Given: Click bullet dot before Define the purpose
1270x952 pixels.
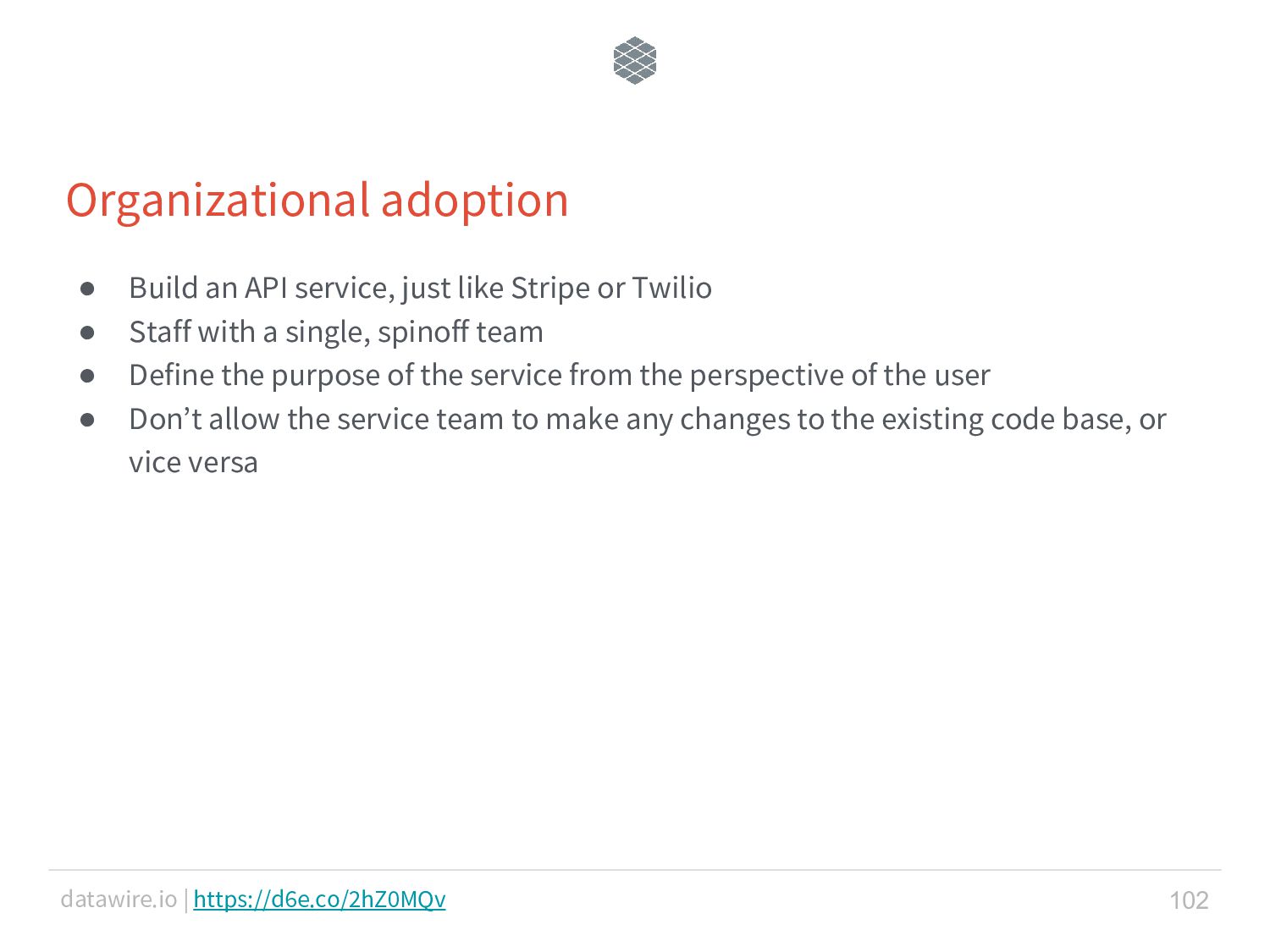Looking at the screenshot, I should click(x=87, y=376).
